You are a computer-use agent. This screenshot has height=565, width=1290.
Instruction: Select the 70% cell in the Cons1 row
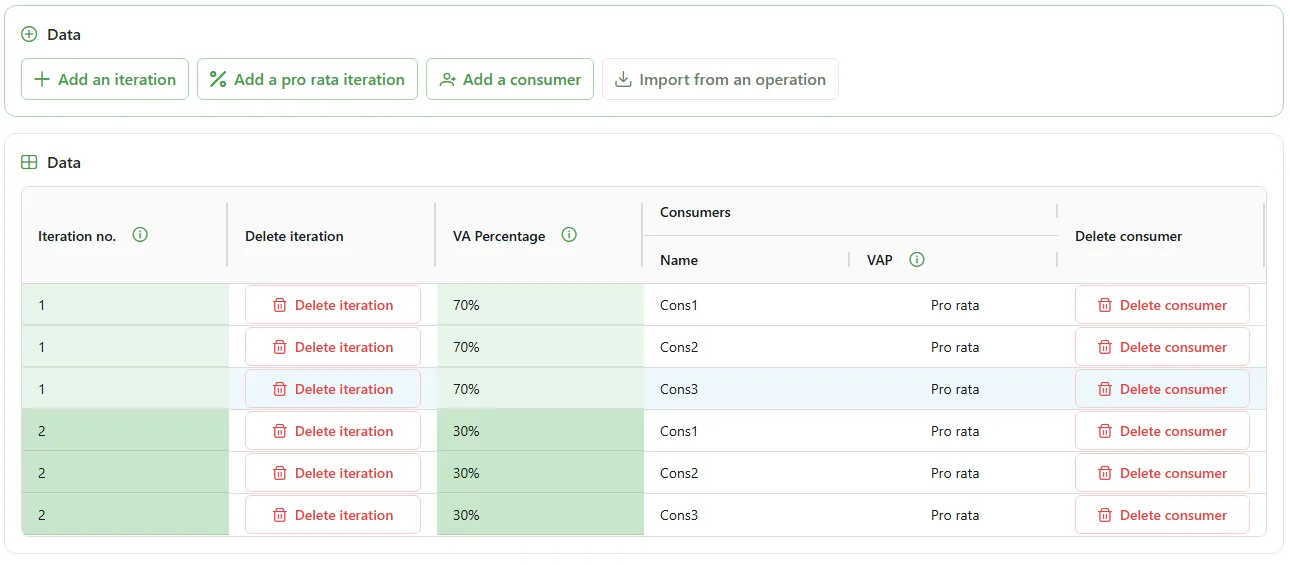pos(540,305)
